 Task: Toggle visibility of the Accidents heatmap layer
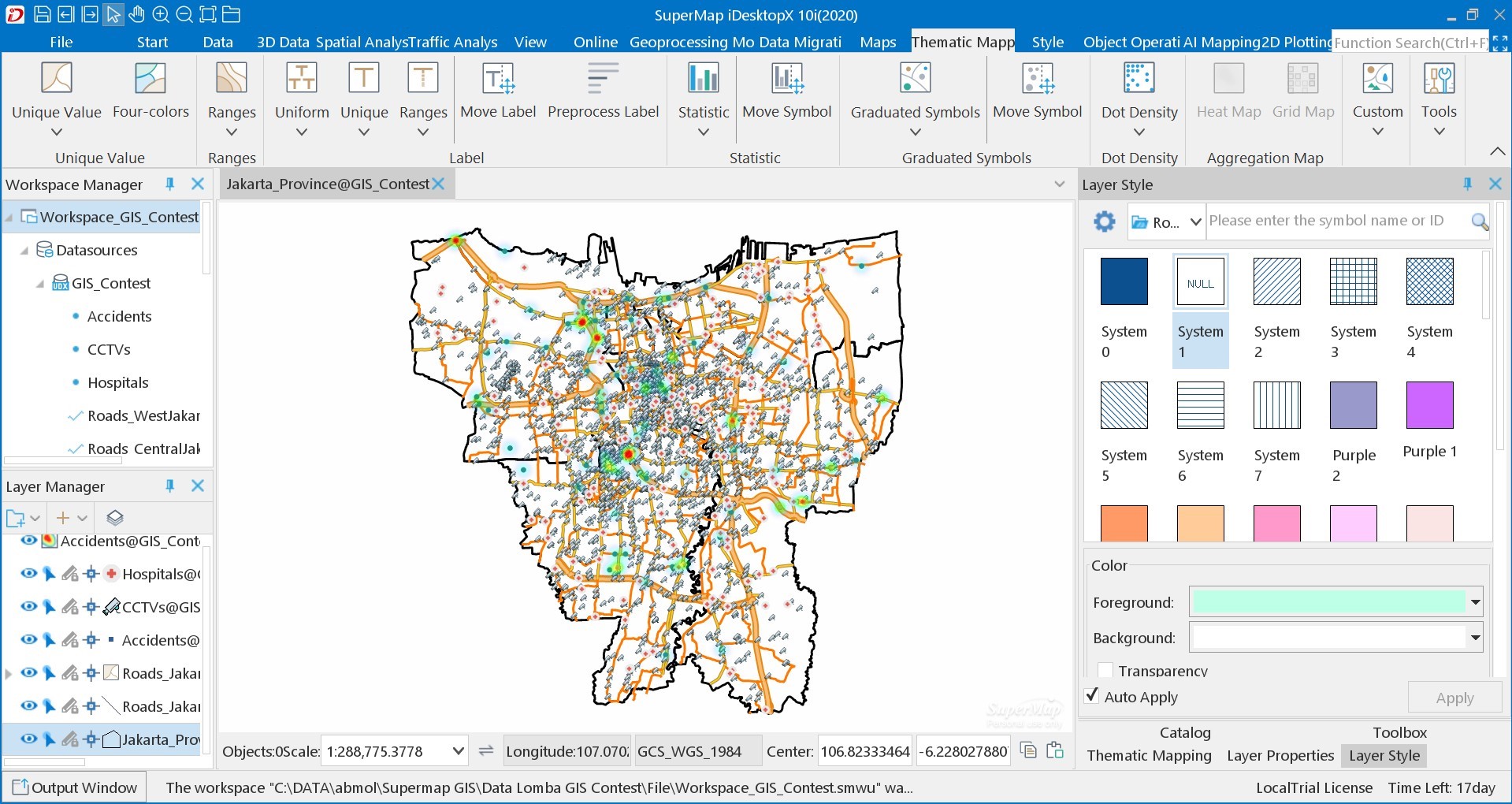[x=29, y=540]
